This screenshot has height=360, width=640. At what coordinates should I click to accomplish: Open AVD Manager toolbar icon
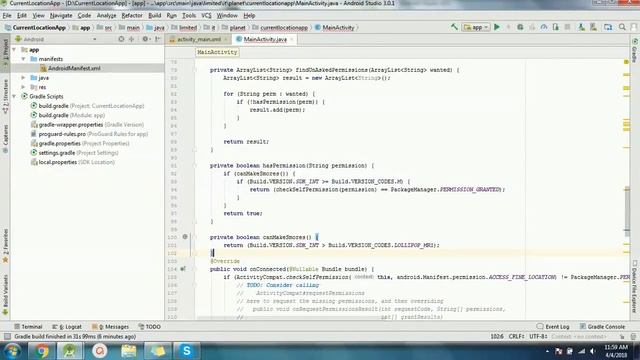point(581,27)
